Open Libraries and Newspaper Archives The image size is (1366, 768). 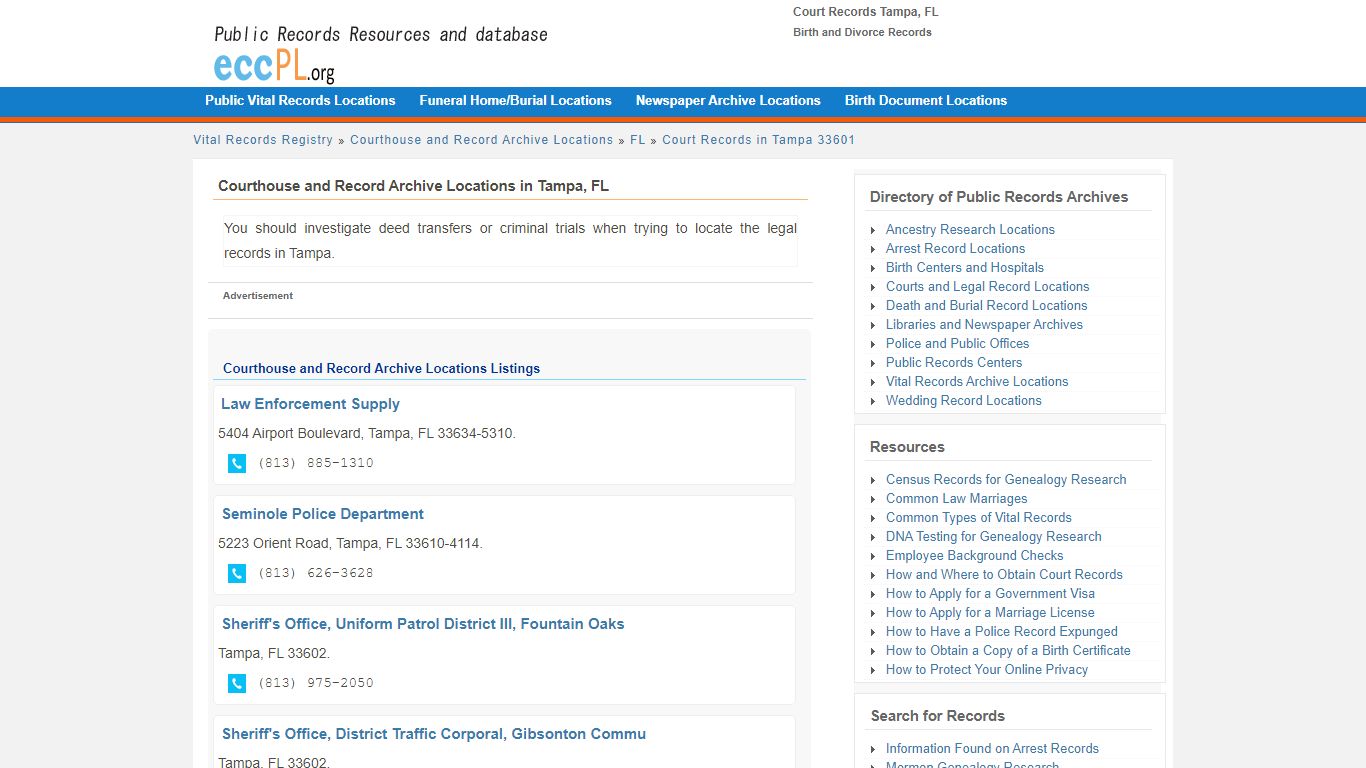click(984, 325)
